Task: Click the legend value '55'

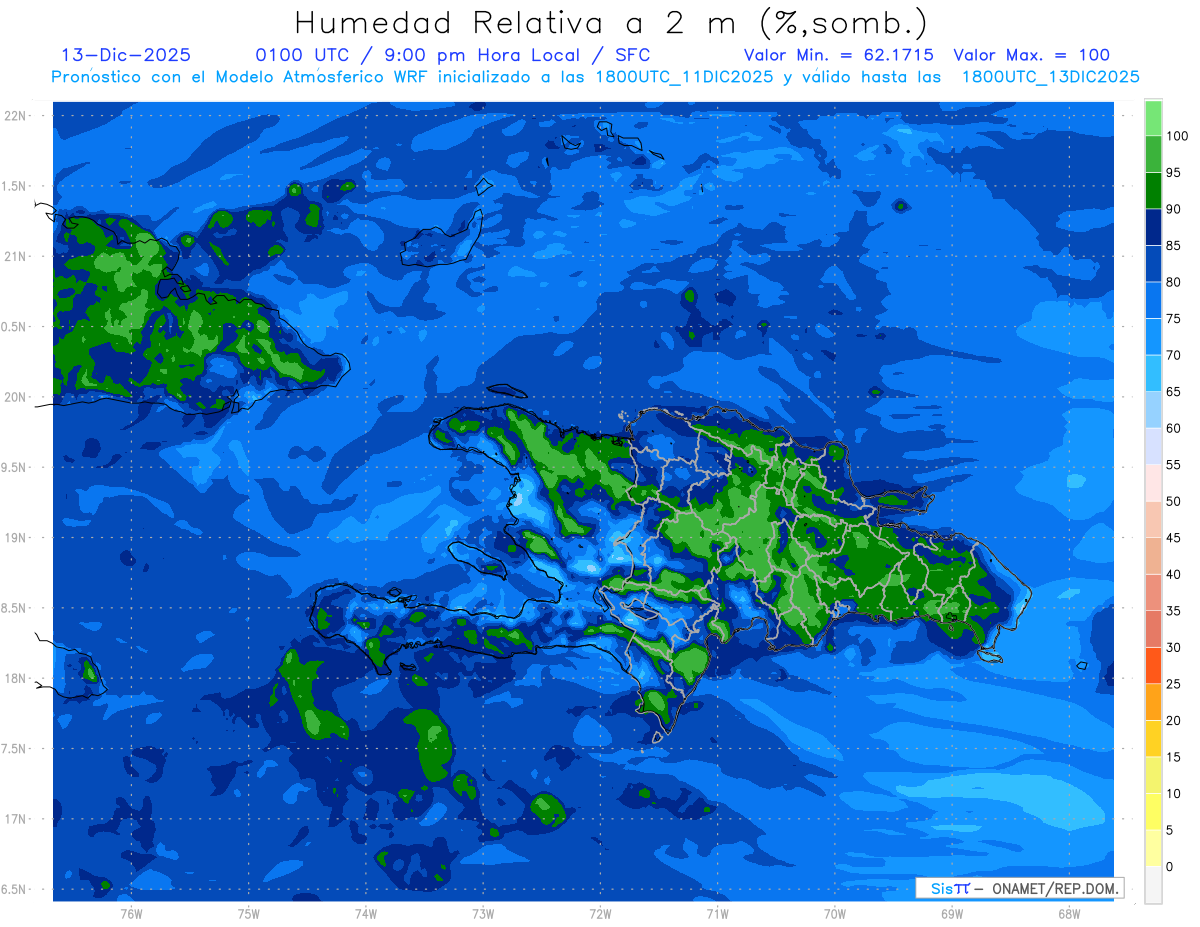Action: point(1173,465)
